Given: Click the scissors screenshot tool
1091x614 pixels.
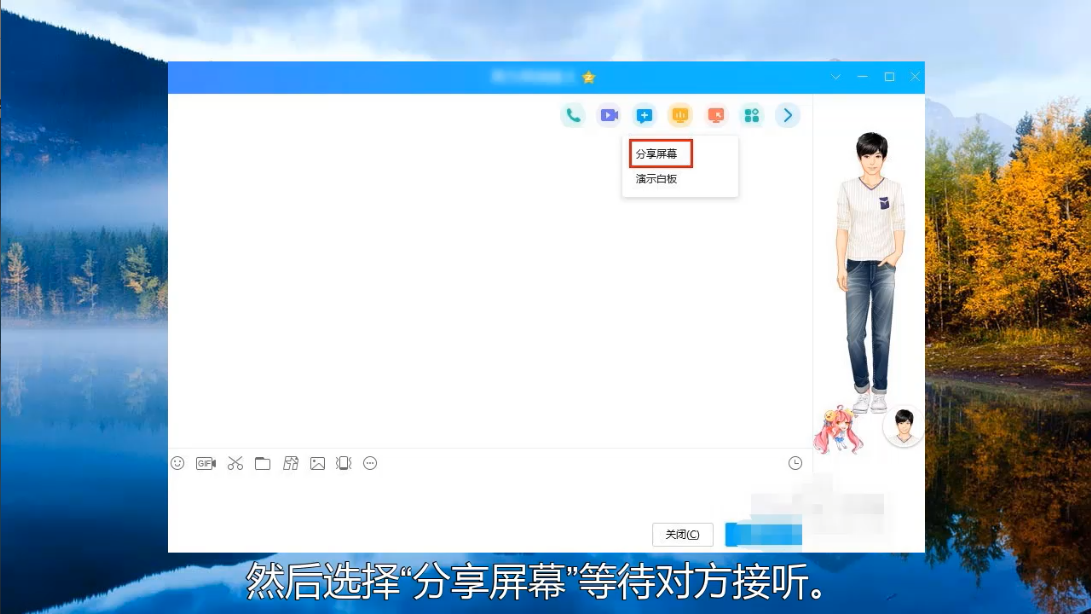Looking at the screenshot, I should pyautogui.click(x=235, y=463).
